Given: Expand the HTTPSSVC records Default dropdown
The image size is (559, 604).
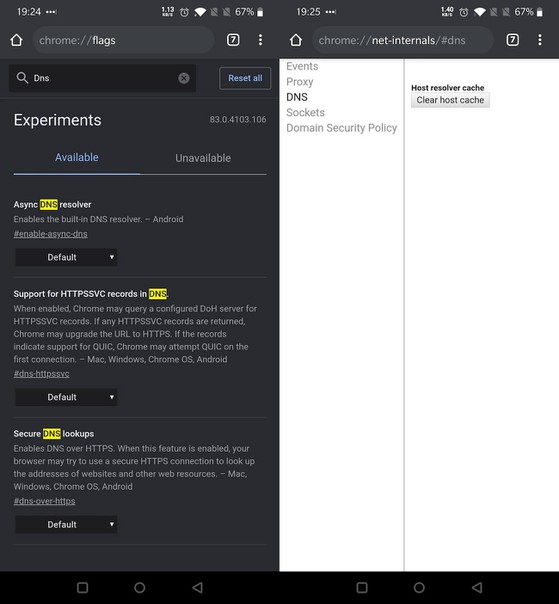Looking at the screenshot, I should [x=66, y=397].
